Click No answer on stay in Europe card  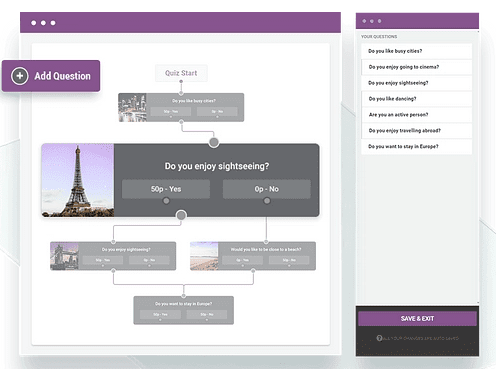[x=207, y=314]
